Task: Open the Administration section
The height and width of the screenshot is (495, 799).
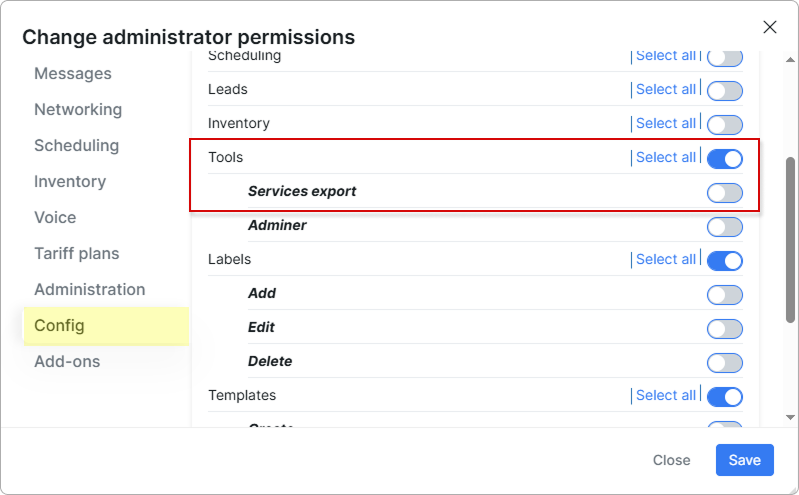Action: coord(90,289)
